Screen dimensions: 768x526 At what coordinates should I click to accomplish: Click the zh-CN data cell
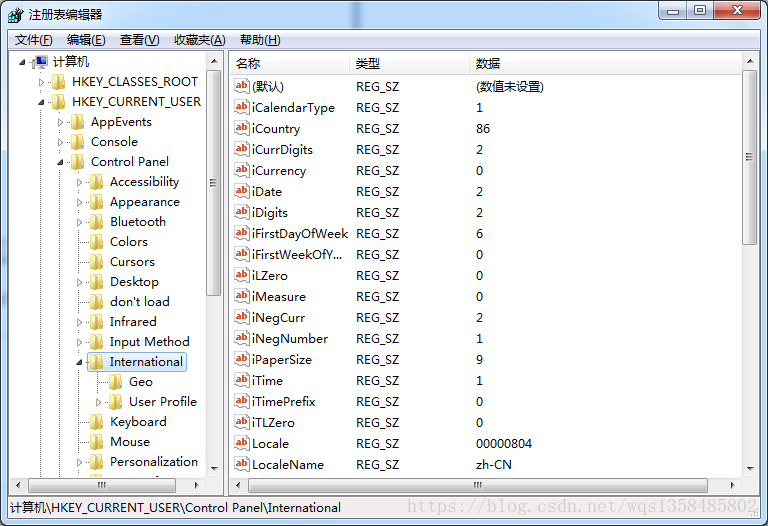494,464
